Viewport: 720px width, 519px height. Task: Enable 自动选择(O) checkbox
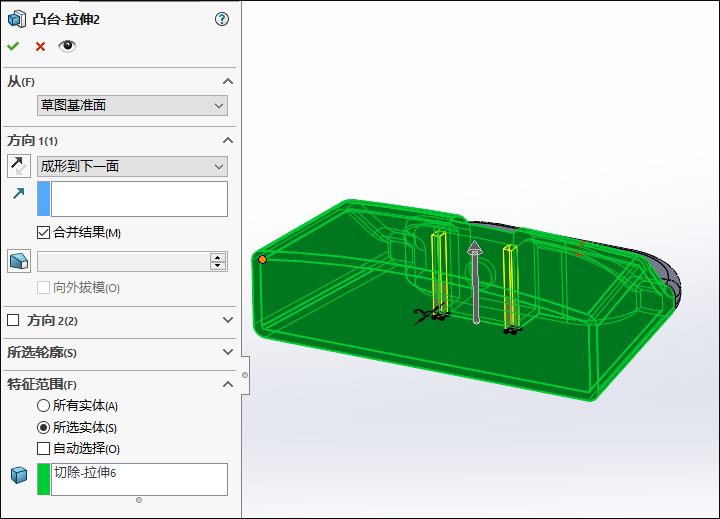click(x=43, y=448)
